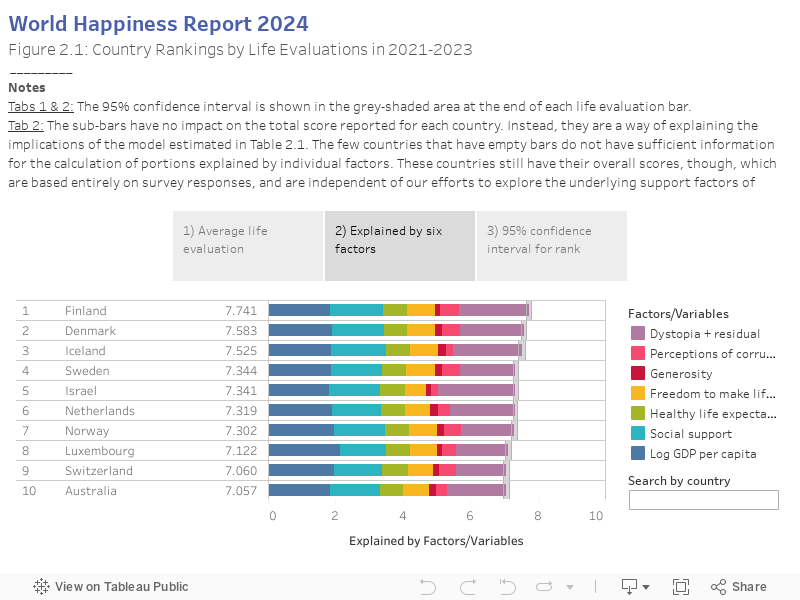Click Luxembourg's Log GDP bar segment
Screen dimensions: 800x600
pos(305,450)
